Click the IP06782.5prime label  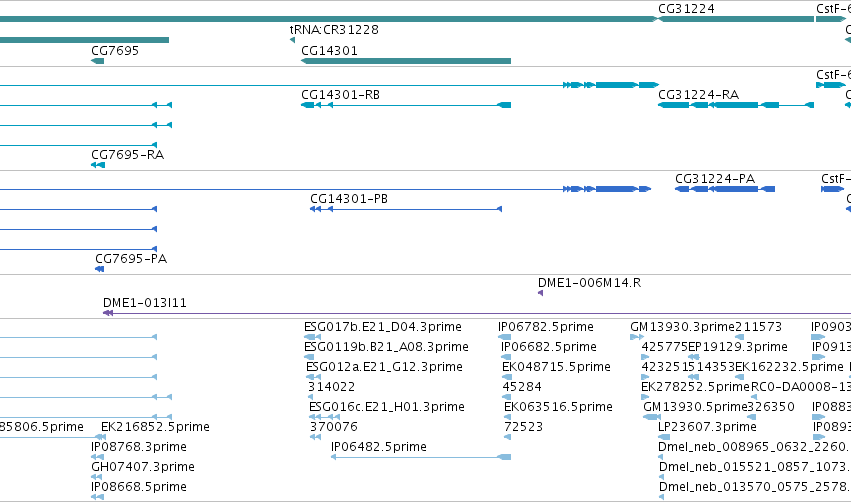(x=545, y=327)
